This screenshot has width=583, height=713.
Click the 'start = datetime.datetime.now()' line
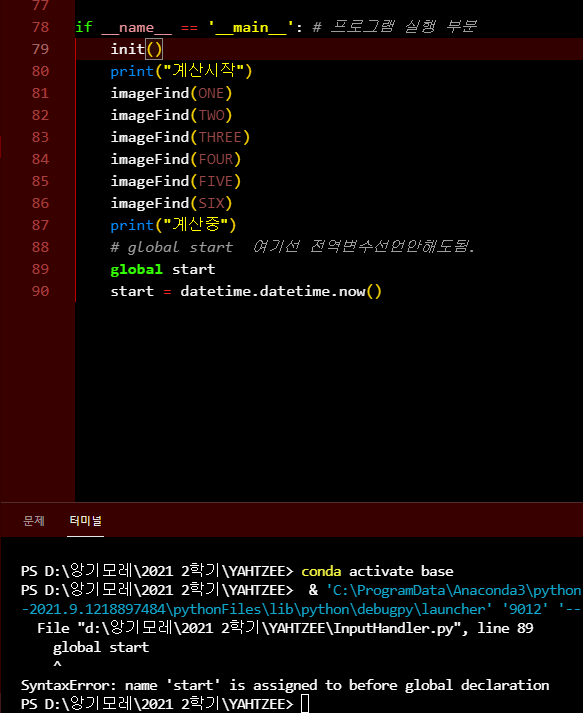click(246, 291)
